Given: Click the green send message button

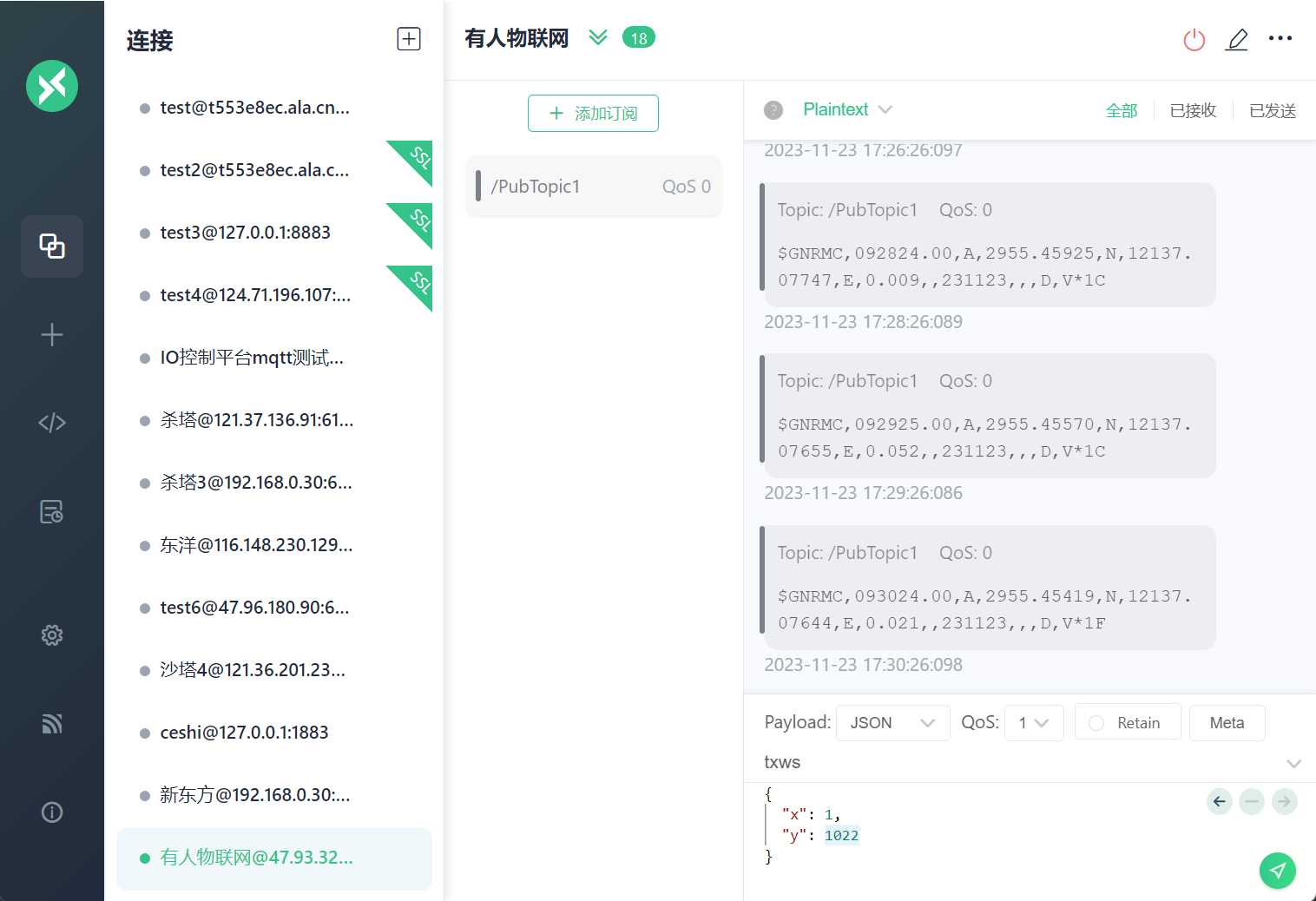Looking at the screenshot, I should pos(1277,870).
